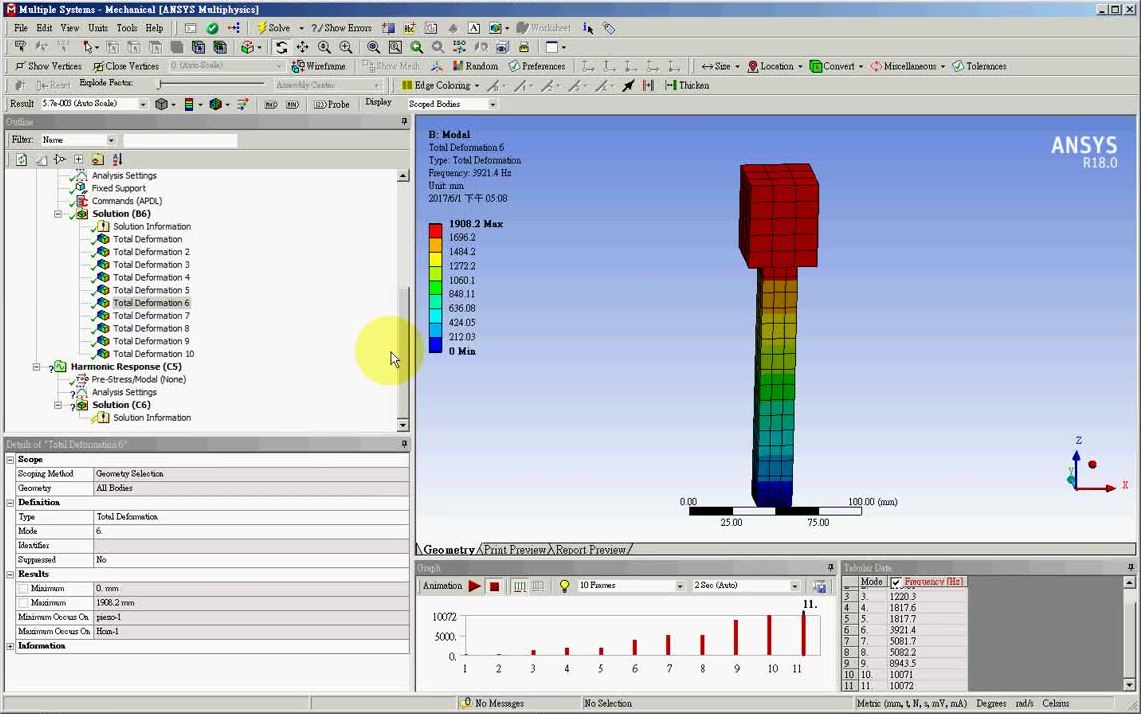Open the Result scale dropdown
The image size is (1141, 714).
click(x=143, y=104)
